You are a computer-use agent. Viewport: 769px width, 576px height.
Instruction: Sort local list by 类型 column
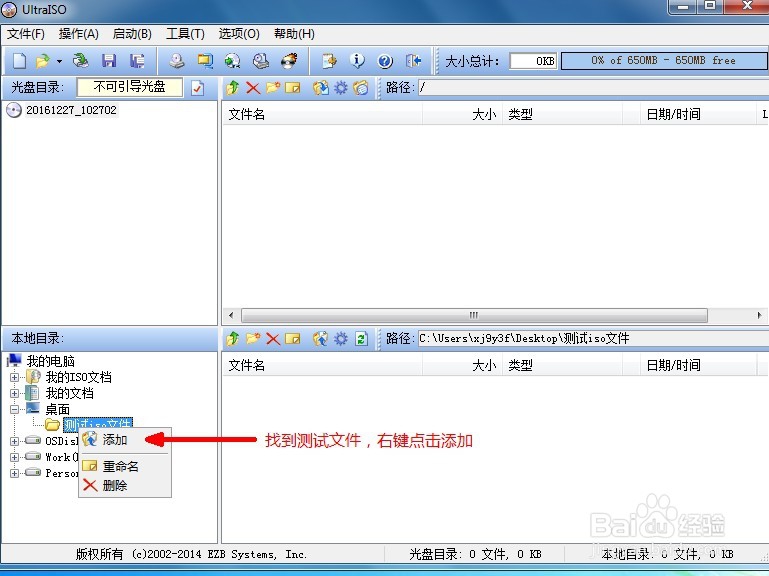[562, 366]
